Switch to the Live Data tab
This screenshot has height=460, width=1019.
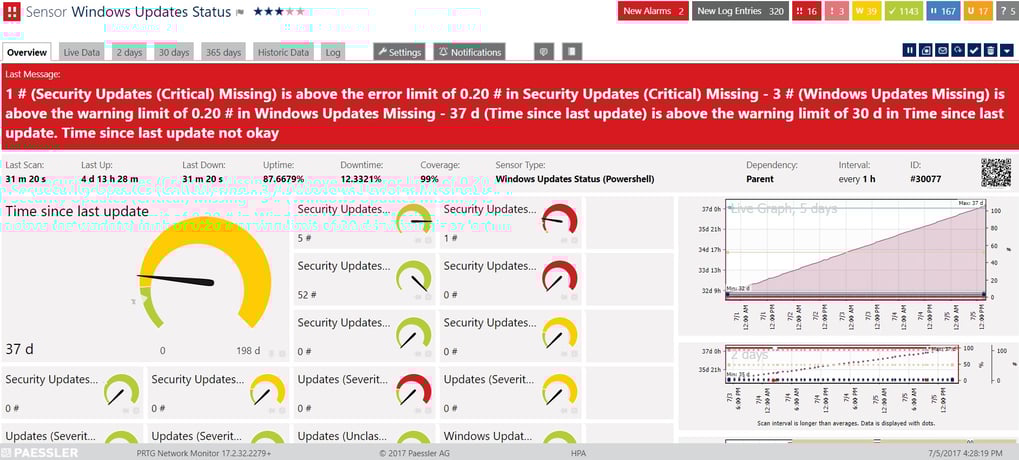81,51
